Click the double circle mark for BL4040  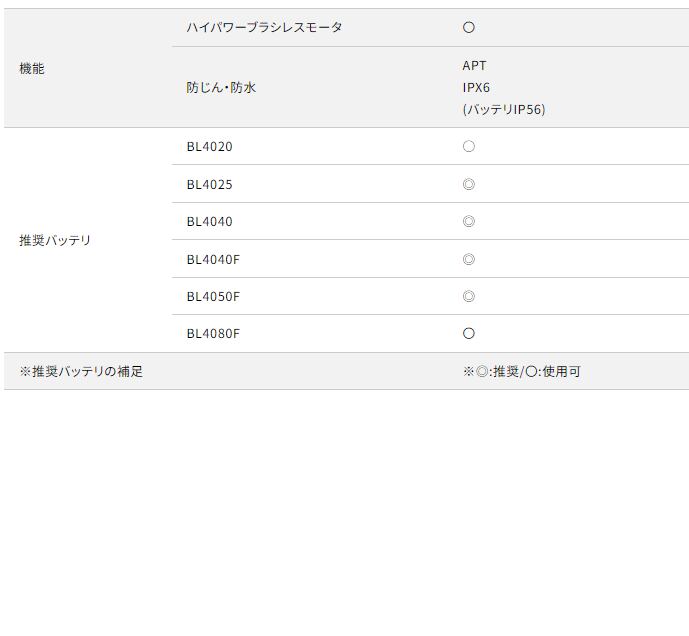468,222
